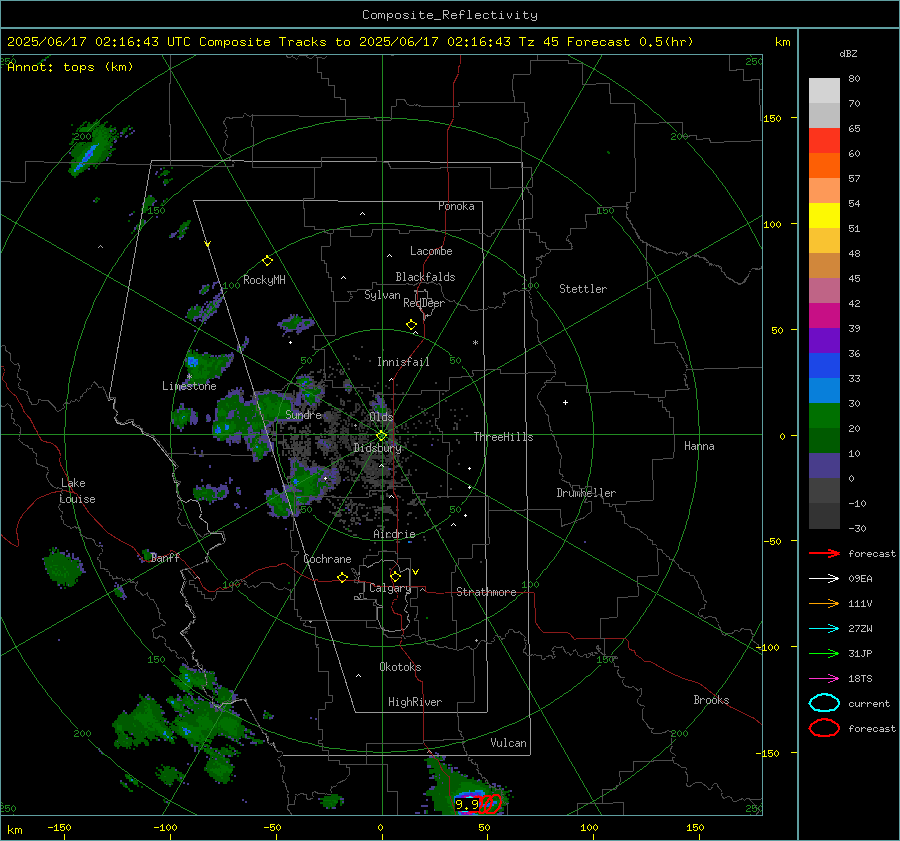Click the Blackfalds town label
This screenshot has width=900, height=841.
pyautogui.click(x=425, y=277)
